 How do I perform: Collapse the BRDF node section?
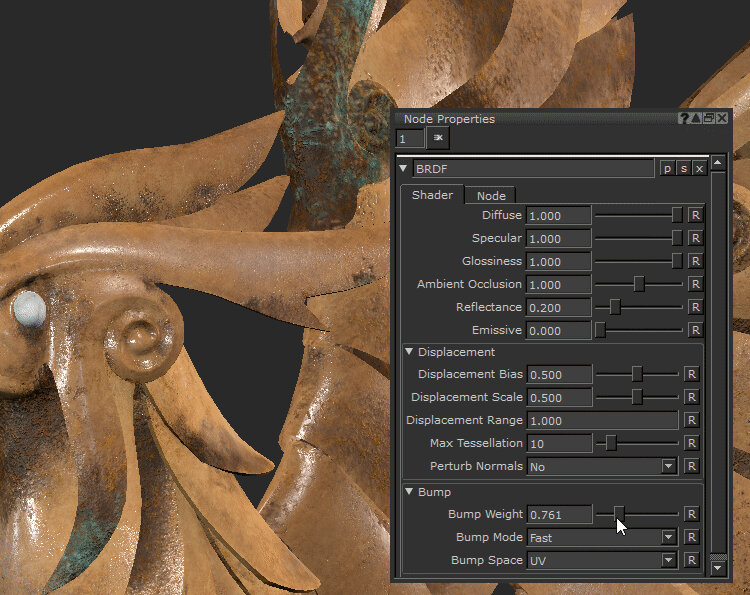(404, 169)
